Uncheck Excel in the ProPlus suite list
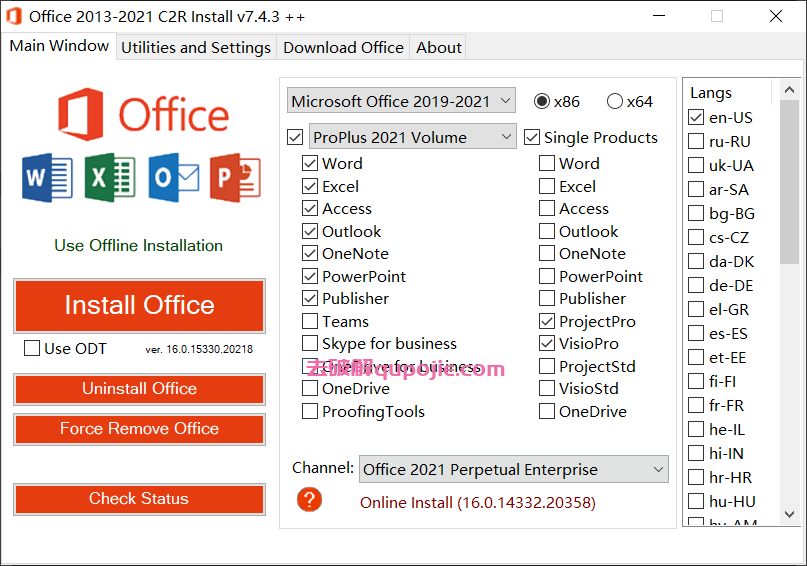 click(310, 186)
